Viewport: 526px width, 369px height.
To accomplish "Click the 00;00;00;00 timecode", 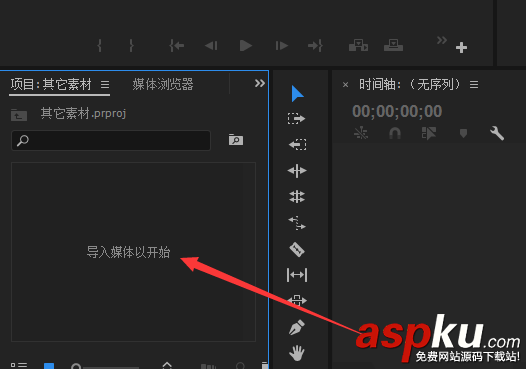I will click(397, 111).
